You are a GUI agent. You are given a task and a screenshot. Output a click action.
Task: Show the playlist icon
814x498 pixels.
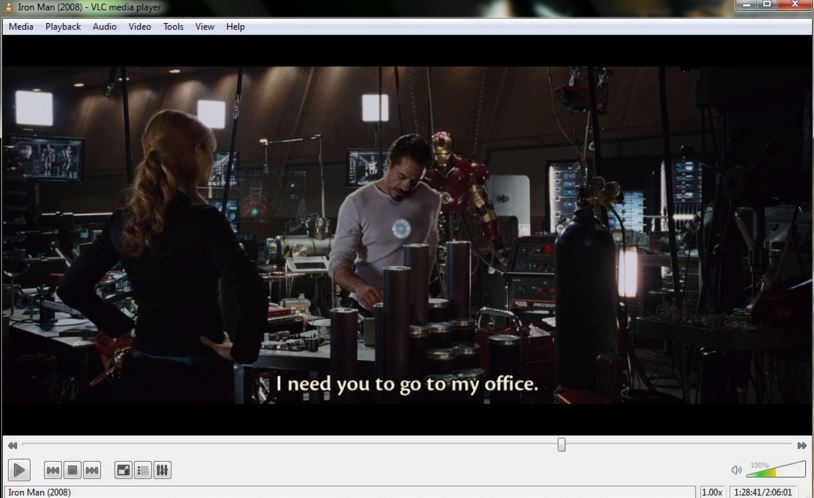point(143,470)
